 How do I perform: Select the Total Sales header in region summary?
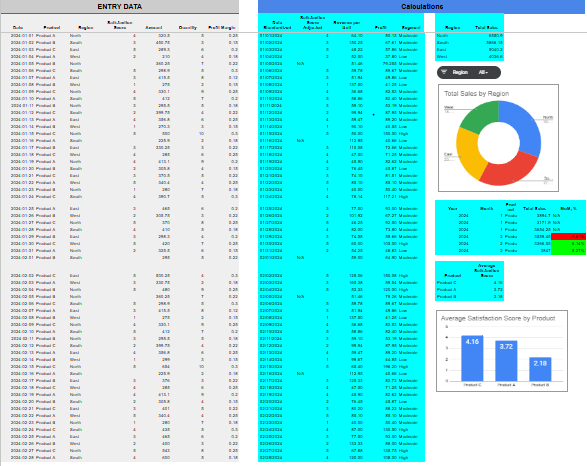[486, 27]
